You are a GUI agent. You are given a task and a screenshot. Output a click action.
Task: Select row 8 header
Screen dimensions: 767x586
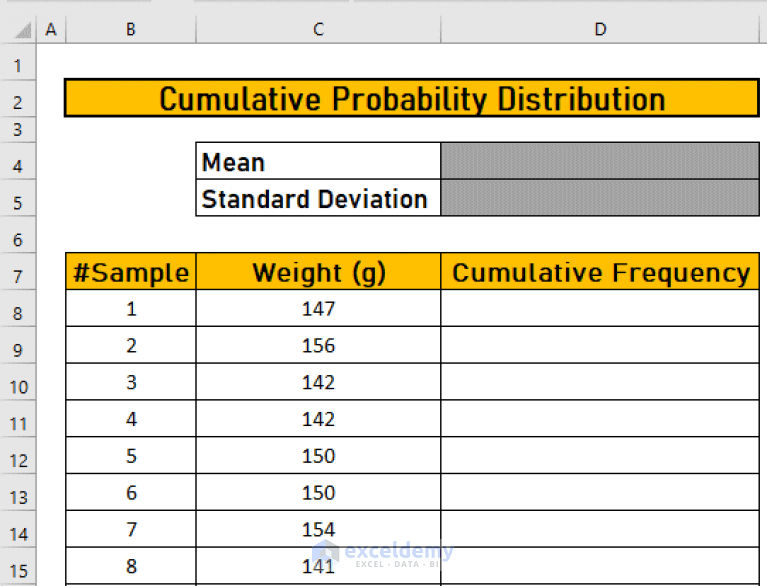pos(18,308)
